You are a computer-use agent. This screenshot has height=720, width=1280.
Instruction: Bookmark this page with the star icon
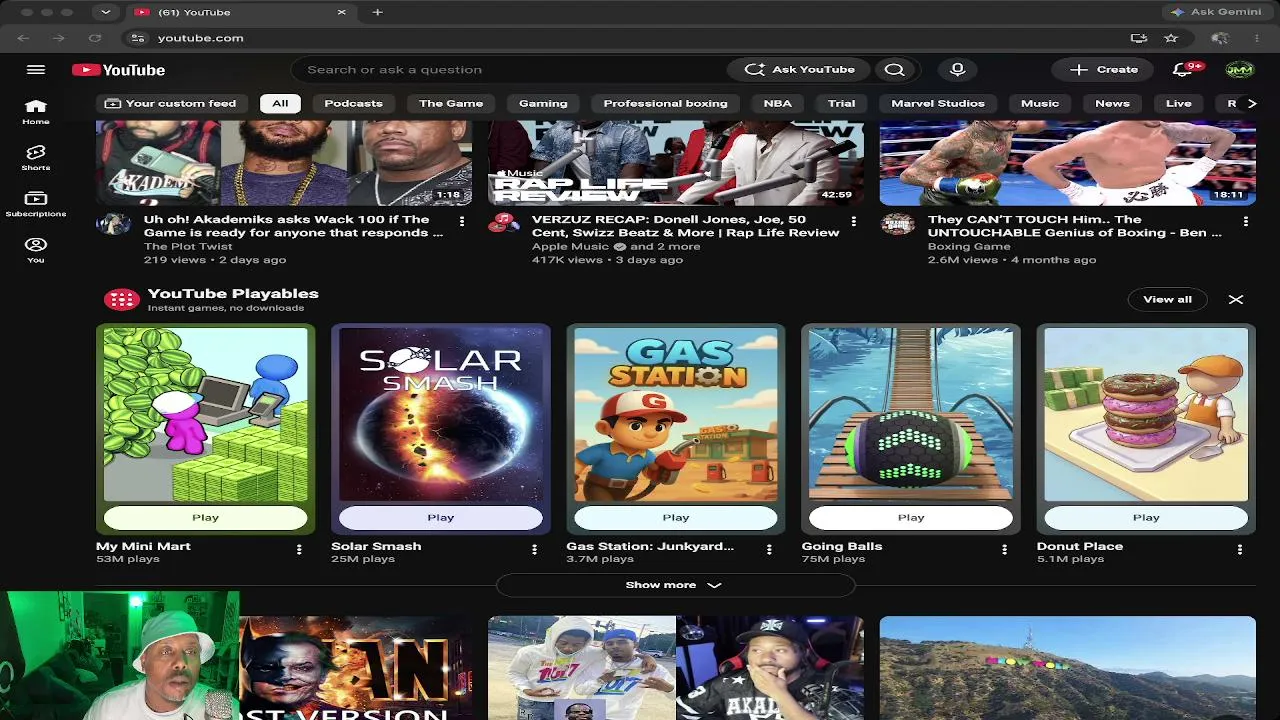tap(1171, 38)
